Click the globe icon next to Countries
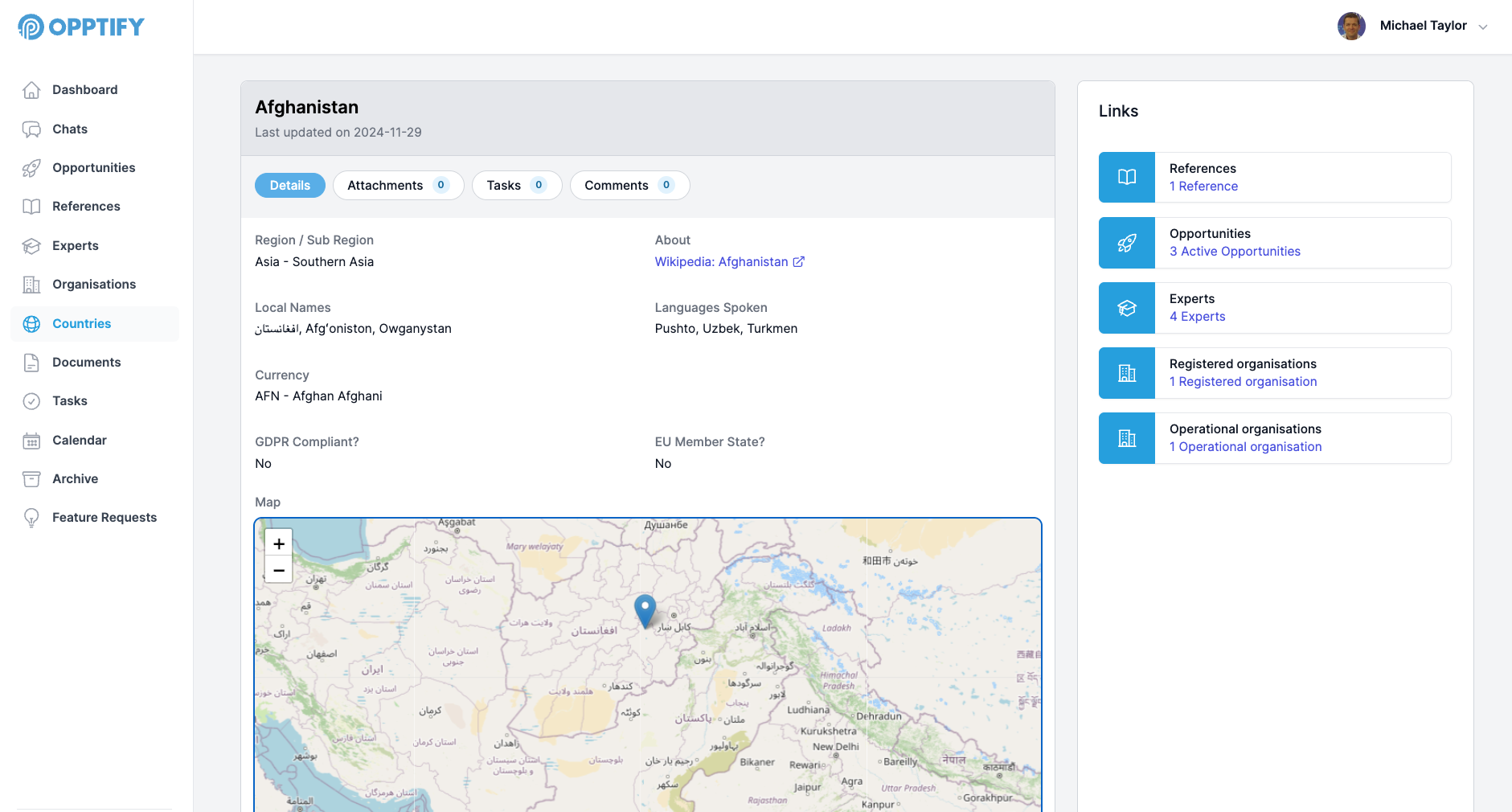Viewport: 1512px width, 812px height. tap(31, 323)
